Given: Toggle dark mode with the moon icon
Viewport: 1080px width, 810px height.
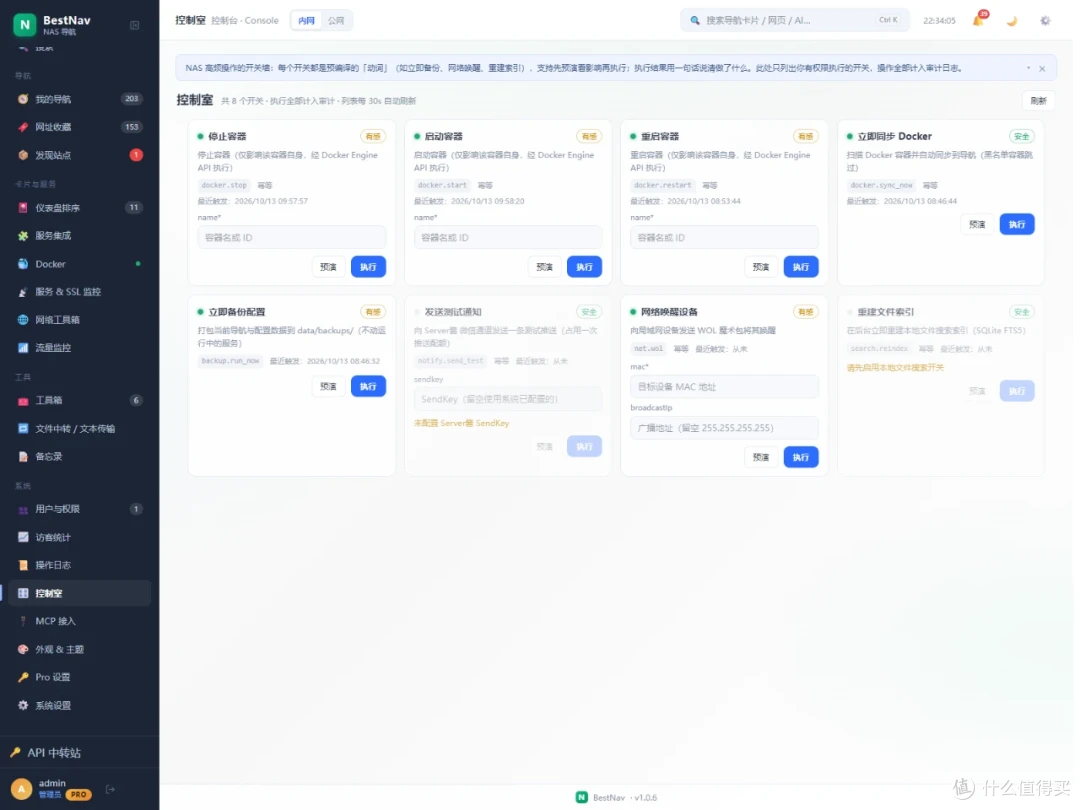Looking at the screenshot, I should (1012, 21).
